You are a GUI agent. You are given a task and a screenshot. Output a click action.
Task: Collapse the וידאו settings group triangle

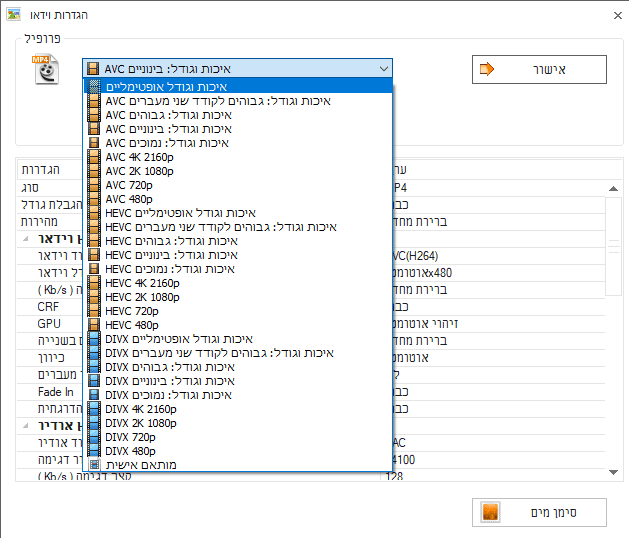26,239
